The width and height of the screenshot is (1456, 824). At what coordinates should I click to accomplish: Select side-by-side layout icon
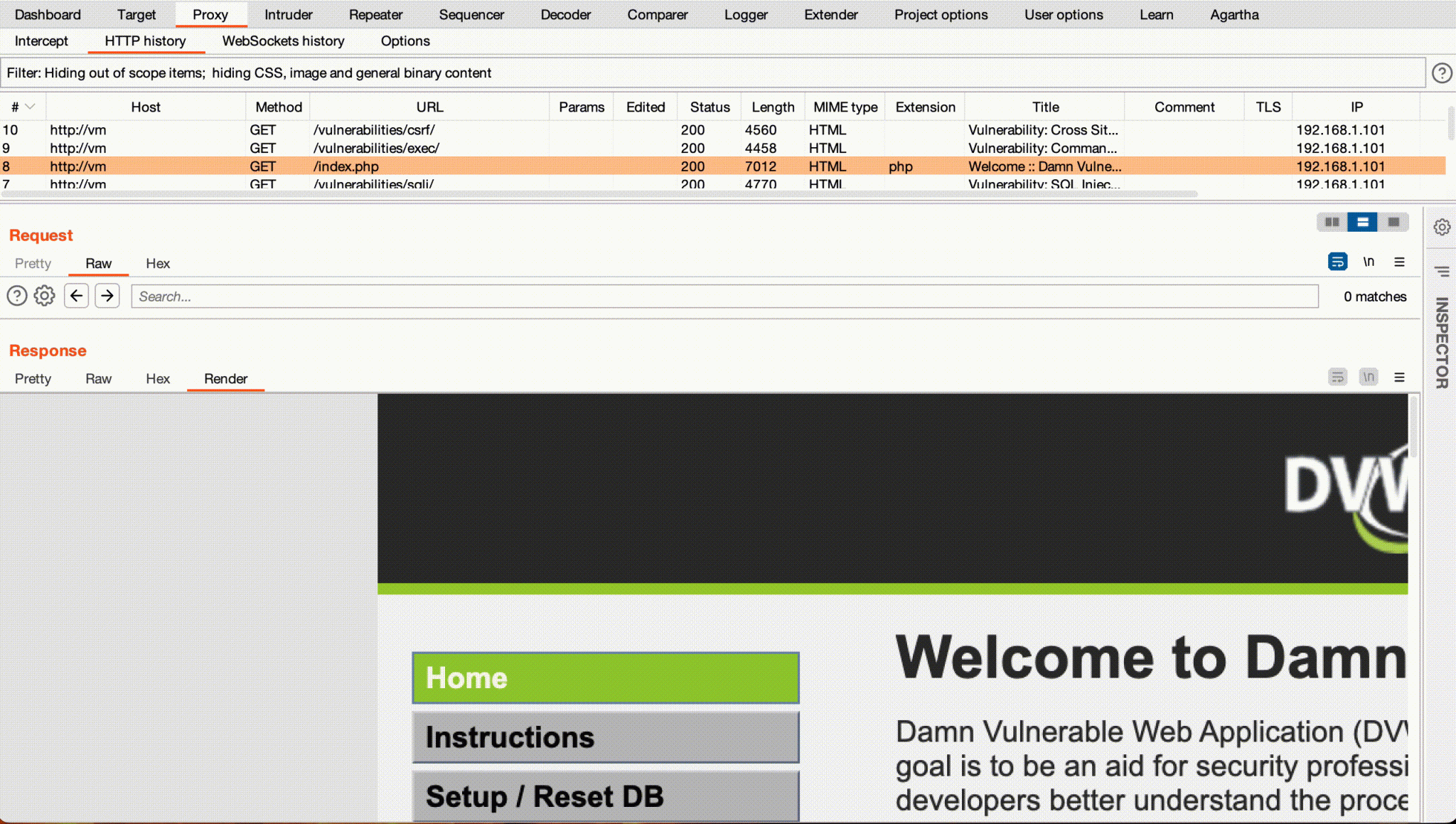(1332, 223)
